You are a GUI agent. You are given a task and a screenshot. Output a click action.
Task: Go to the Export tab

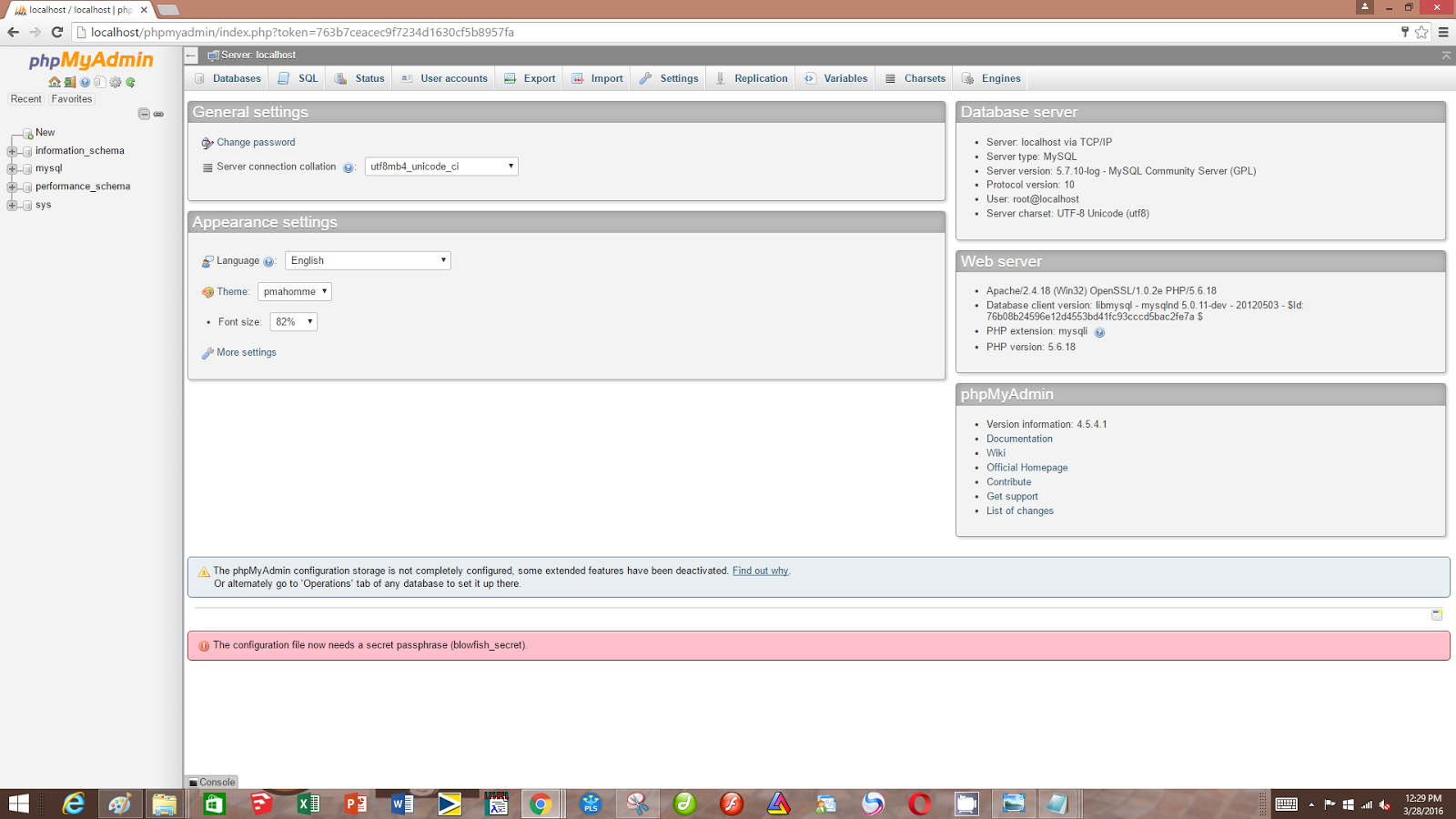(530, 78)
